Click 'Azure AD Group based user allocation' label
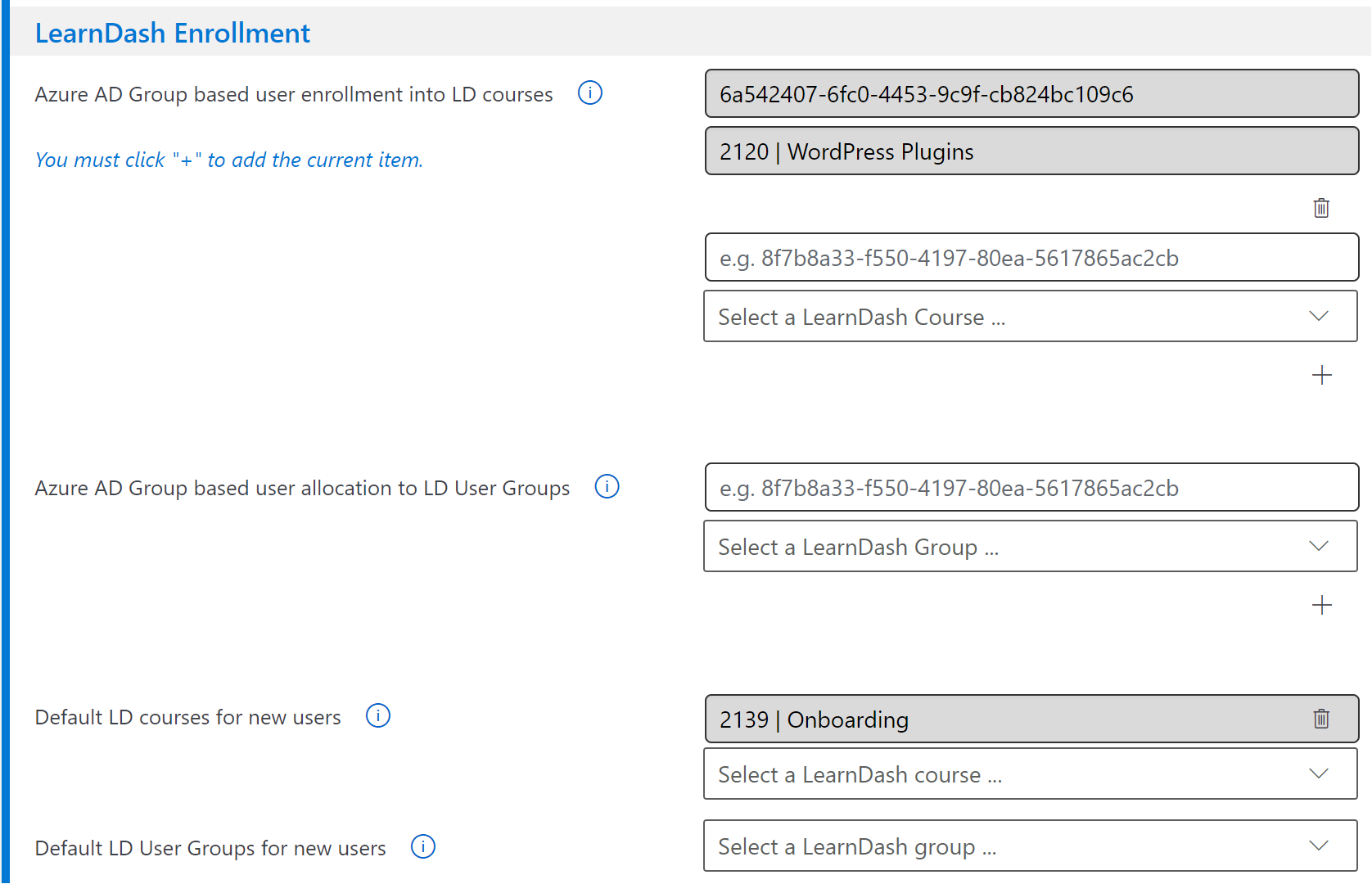Image resolution: width=1372 pixels, height=884 pixels. pyautogui.click(x=302, y=489)
